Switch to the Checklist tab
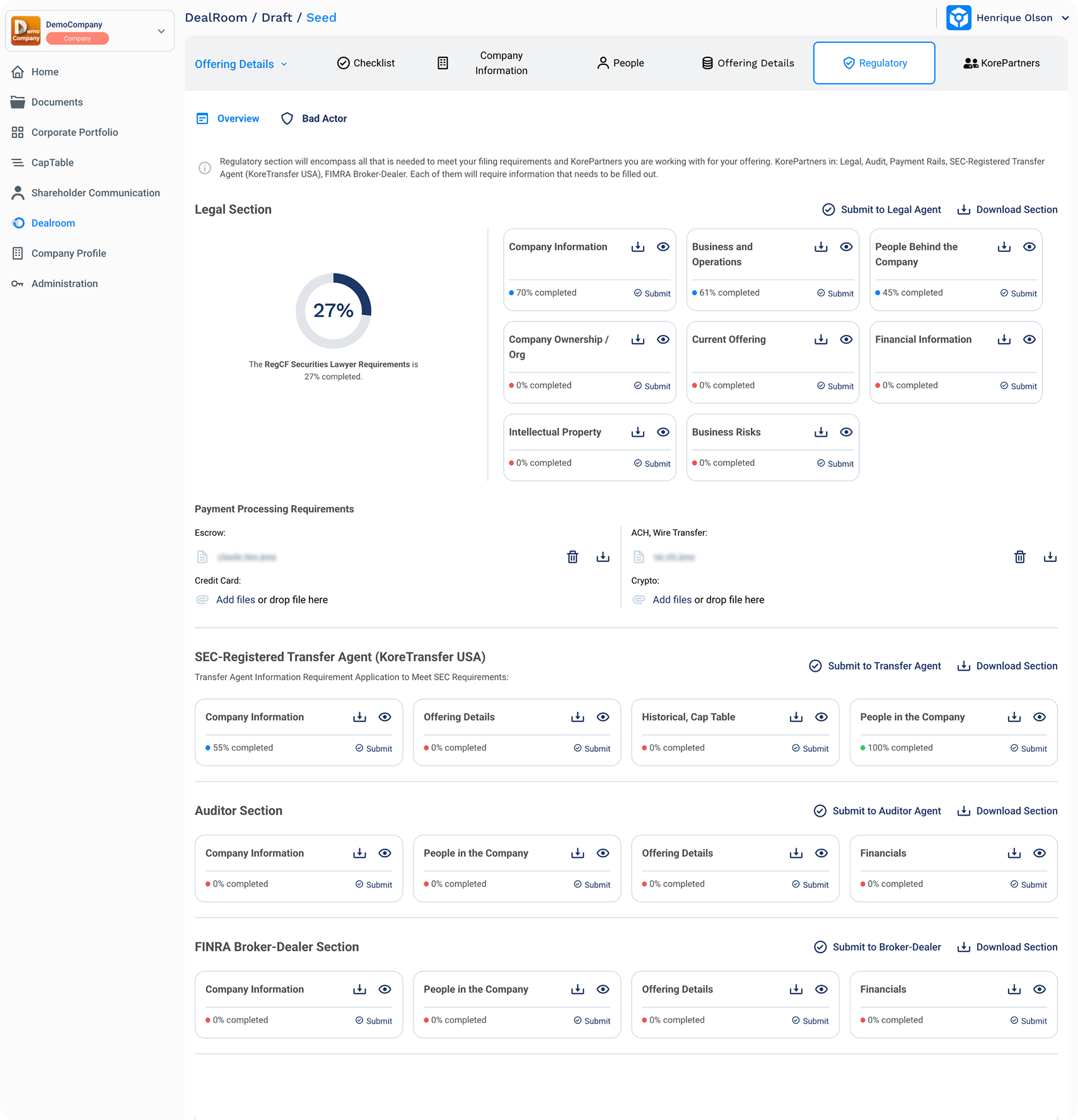The height and width of the screenshot is (1120, 1078). tap(366, 63)
